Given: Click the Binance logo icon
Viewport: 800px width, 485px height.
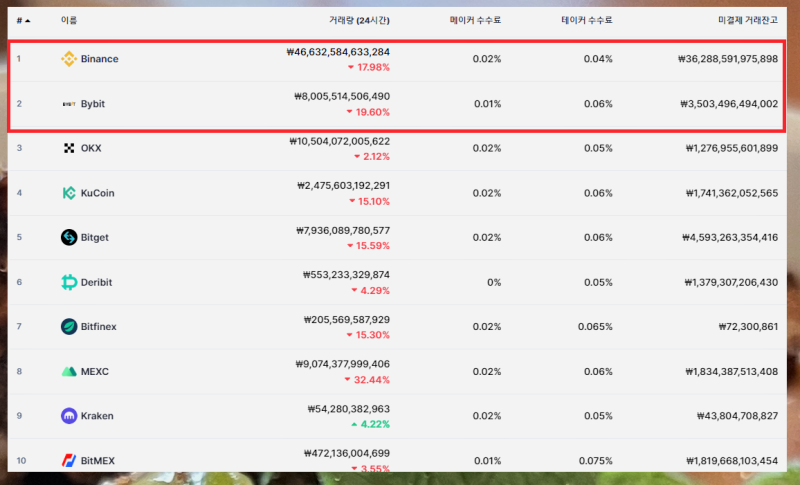Looking at the screenshot, I should tap(69, 59).
